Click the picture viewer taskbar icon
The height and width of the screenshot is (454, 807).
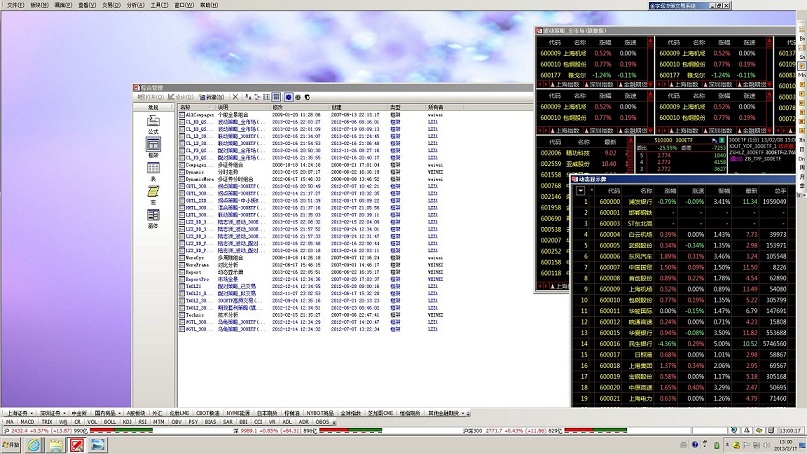pyautogui.click(x=98, y=445)
